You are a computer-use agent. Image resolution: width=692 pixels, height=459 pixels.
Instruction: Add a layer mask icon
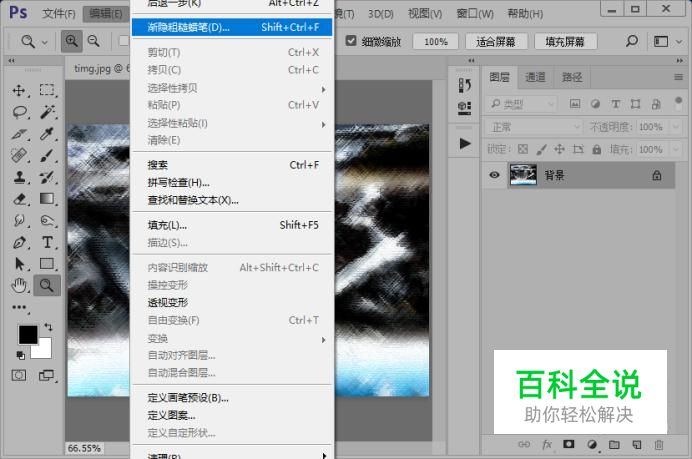(x=569, y=444)
